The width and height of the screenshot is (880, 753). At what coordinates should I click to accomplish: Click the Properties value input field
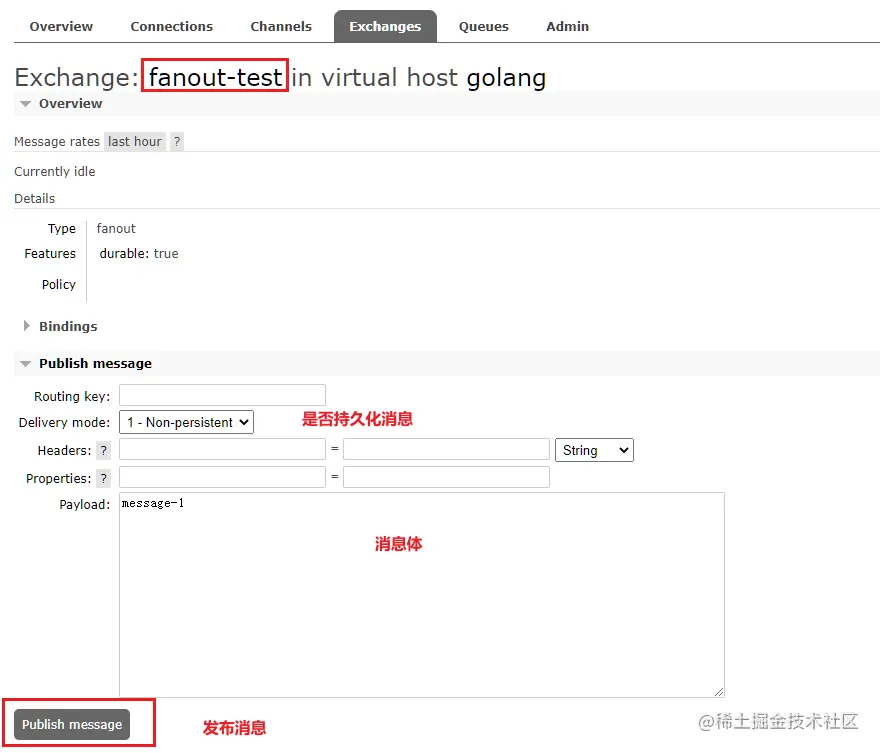coord(446,477)
